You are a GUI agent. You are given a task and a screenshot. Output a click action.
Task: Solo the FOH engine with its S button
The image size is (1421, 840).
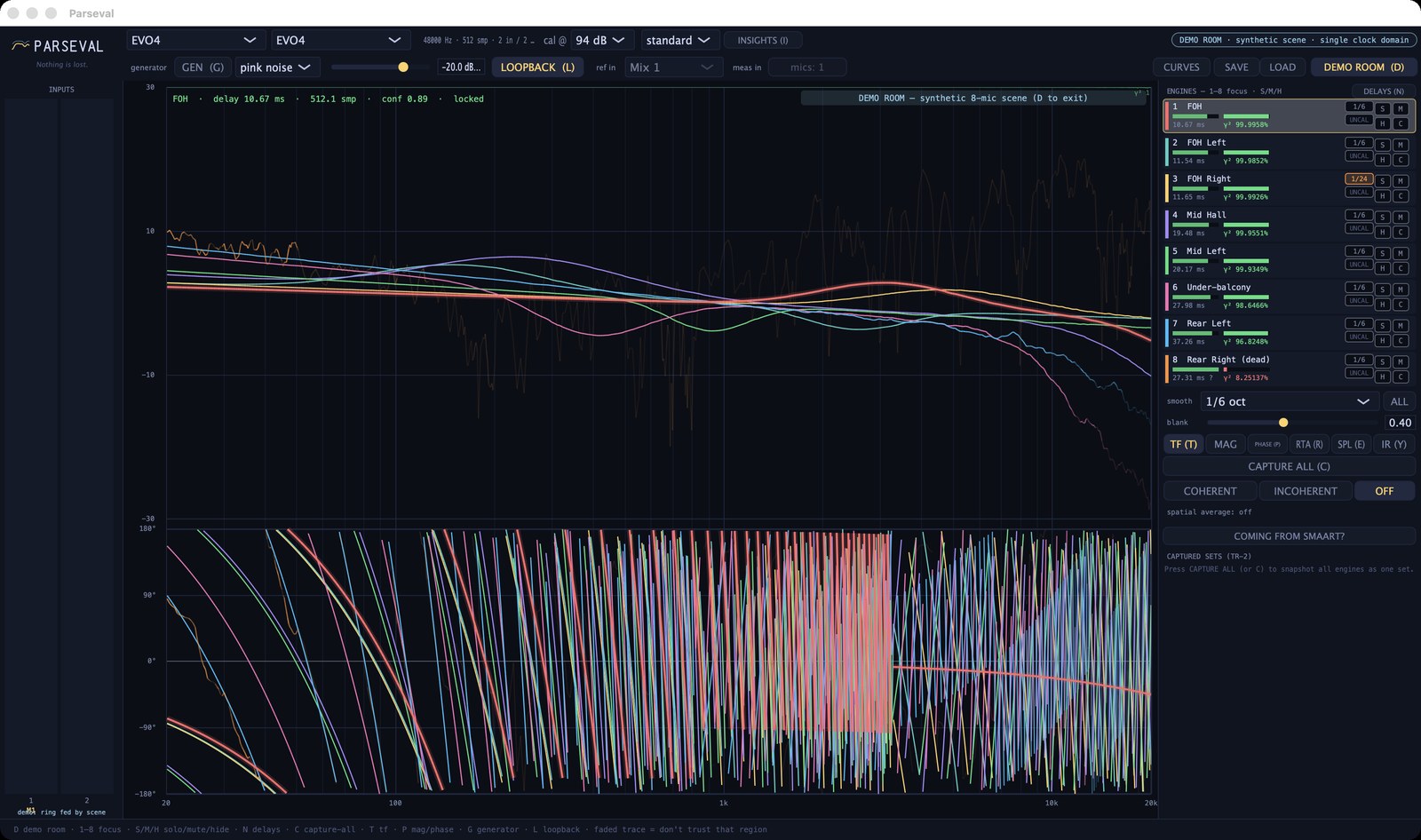coord(1383,108)
